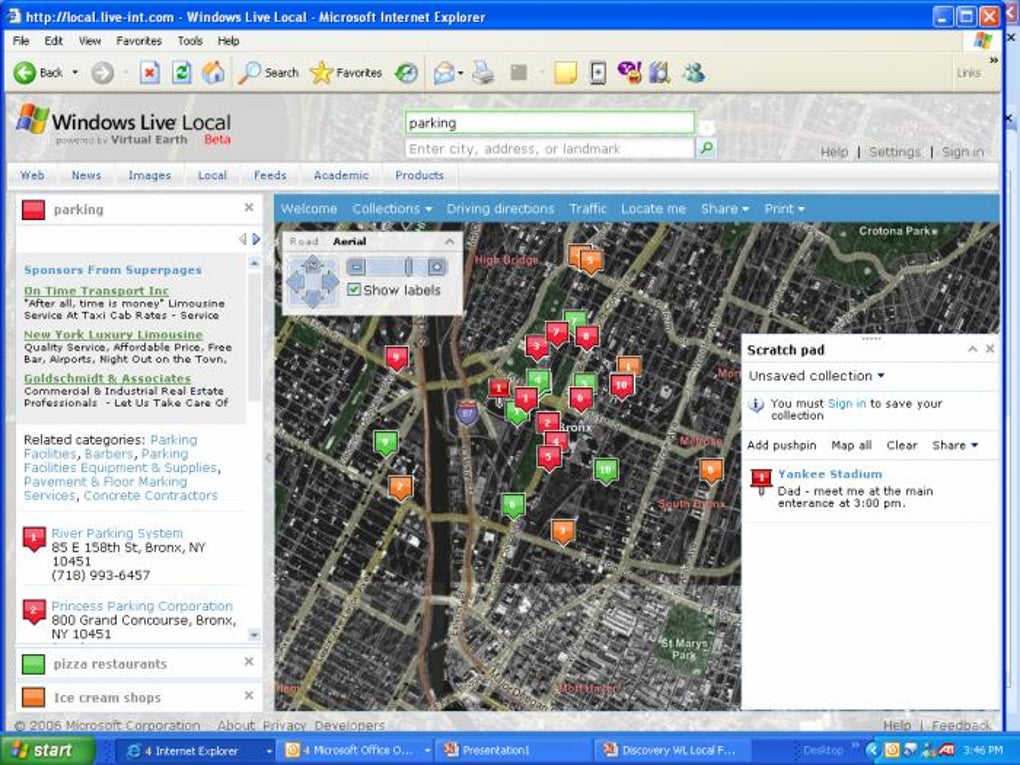Click red pin 1 beside River Parking System
Viewport: 1020px width, 765px height.
pos(34,540)
